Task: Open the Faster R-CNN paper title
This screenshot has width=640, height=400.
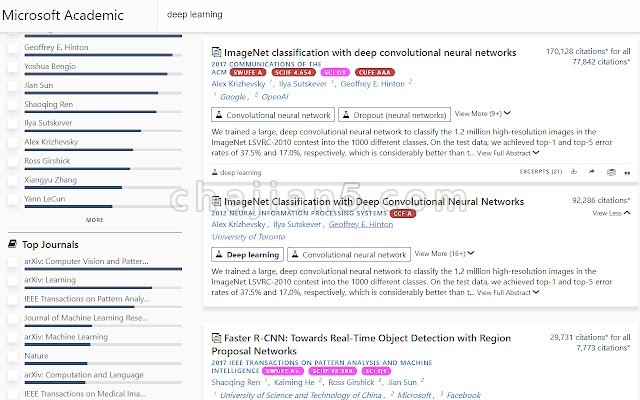Action: (361, 344)
